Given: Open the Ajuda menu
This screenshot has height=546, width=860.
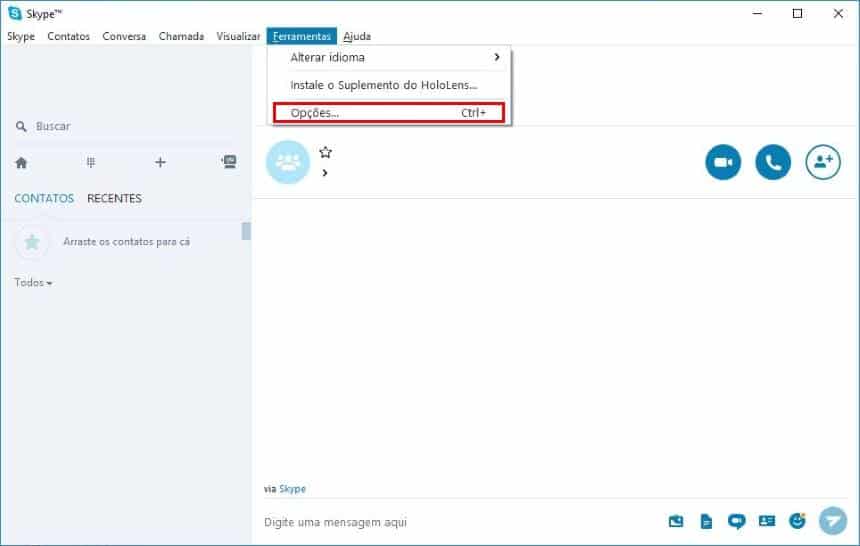Looking at the screenshot, I should (x=357, y=36).
